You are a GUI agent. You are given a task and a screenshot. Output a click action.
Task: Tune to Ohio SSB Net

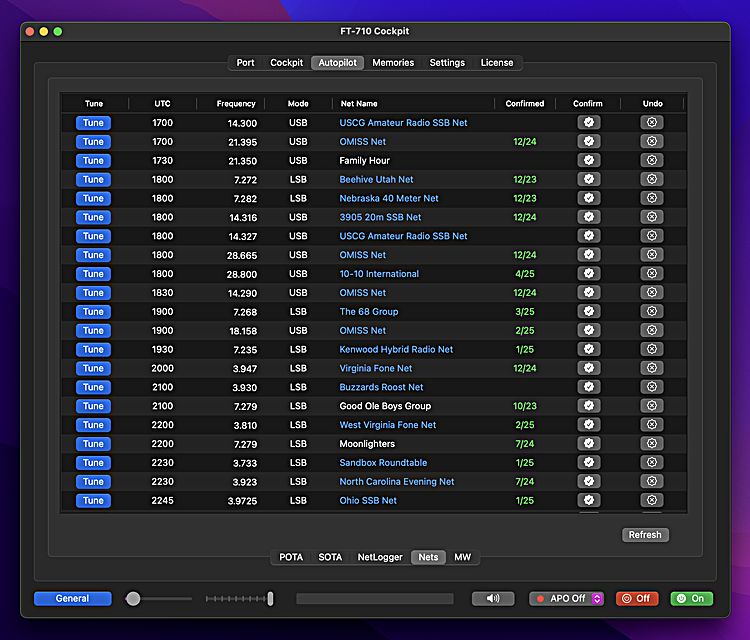click(x=93, y=500)
